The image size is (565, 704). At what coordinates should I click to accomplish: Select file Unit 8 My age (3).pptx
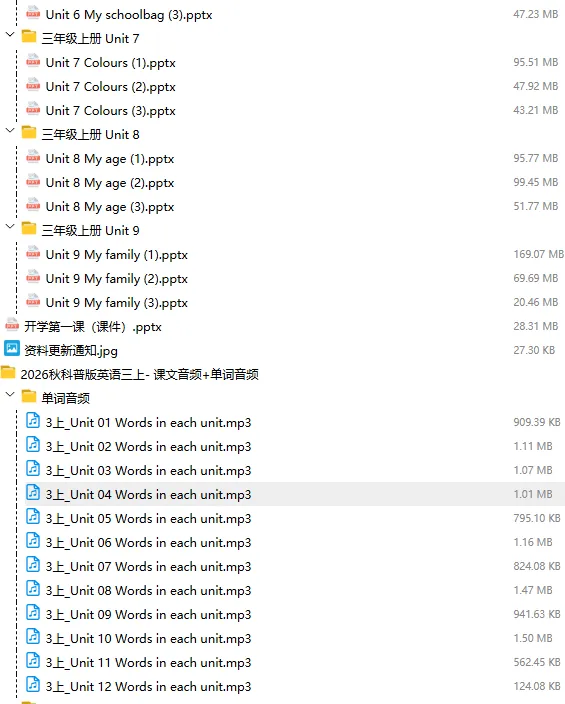coord(110,207)
